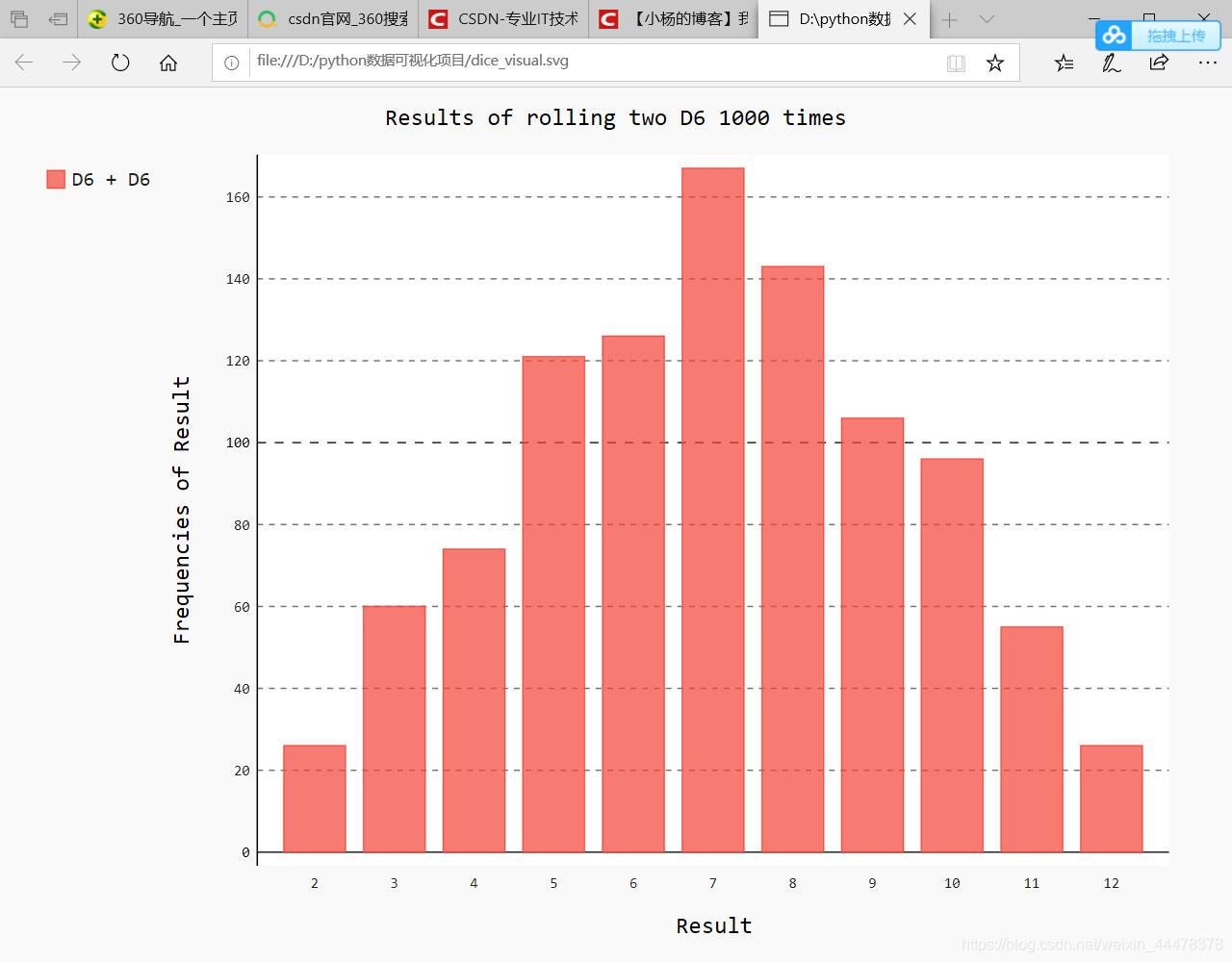Image resolution: width=1232 pixels, height=962 pixels.
Task: Share this page icon
Action: tap(1159, 63)
